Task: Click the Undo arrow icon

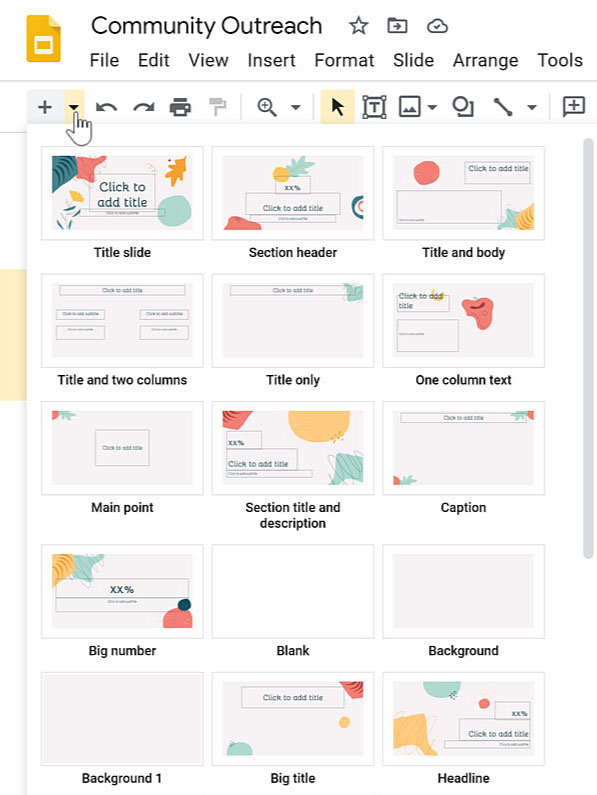Action: coord(107,107)
